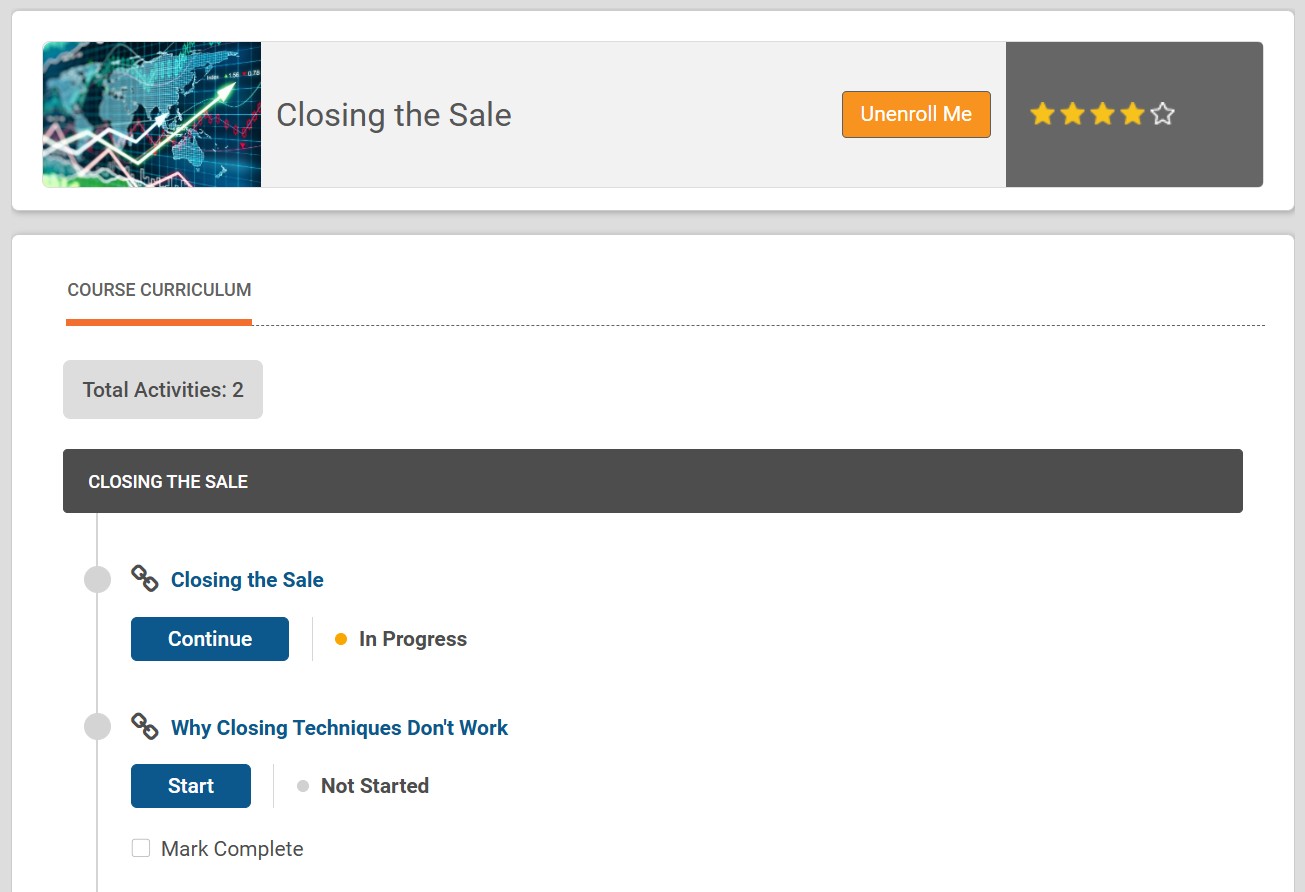
Task: Check the Mark Complete checkbox
Action: click(140, 847)
